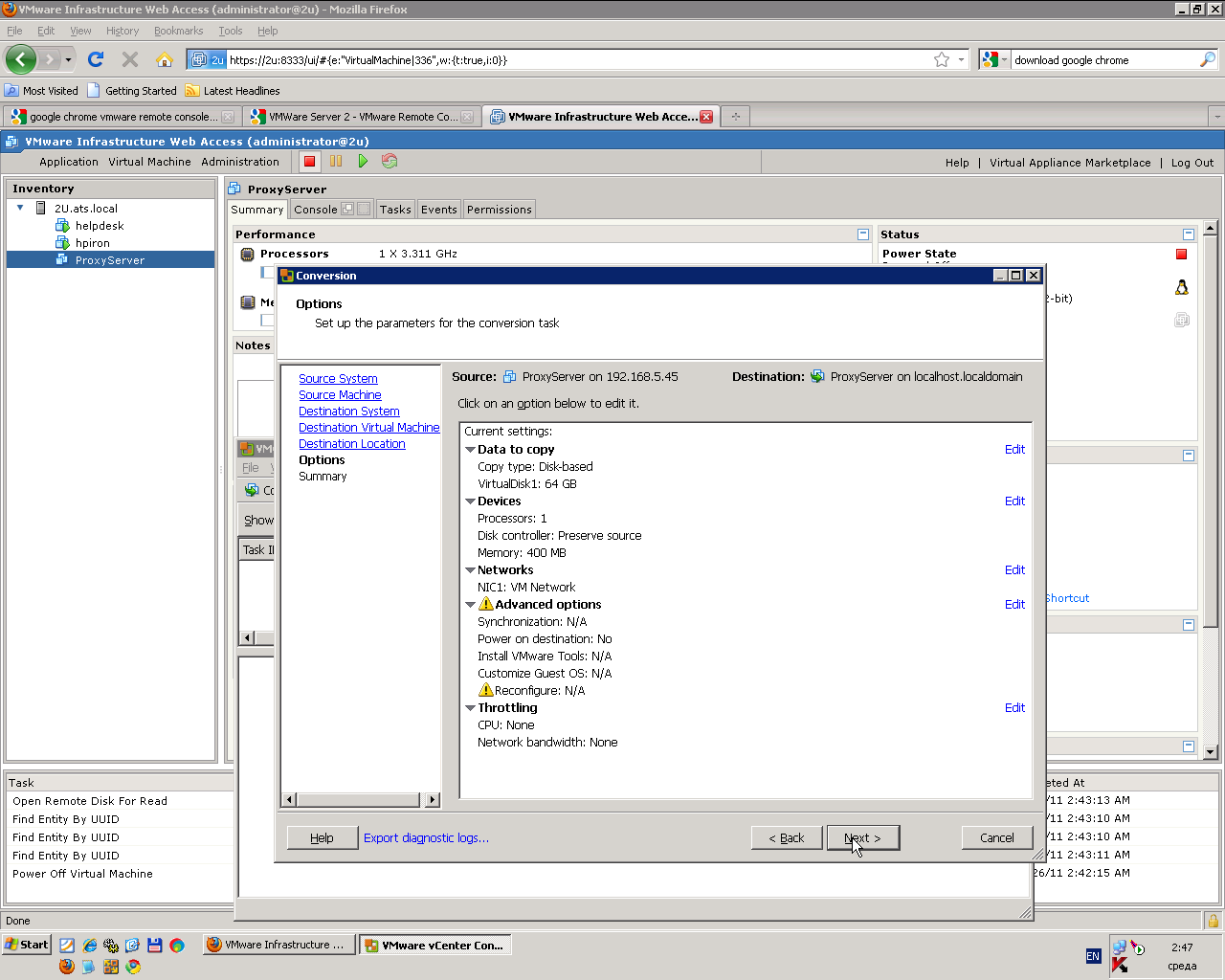Select ProxyServer in the Inventory tree
Image resolution: width=1225 pixels, height=980 pixels.
110,260
